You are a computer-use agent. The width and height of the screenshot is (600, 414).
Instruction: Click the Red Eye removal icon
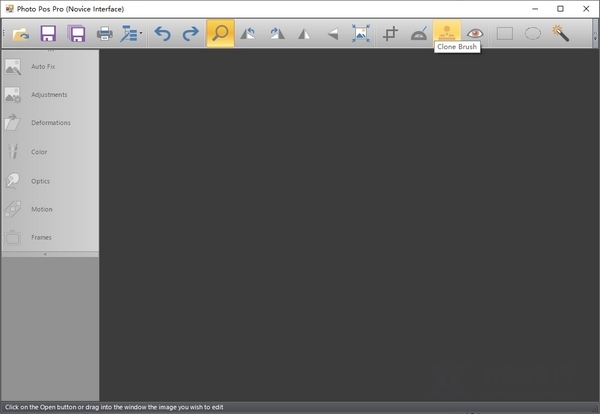475,34
